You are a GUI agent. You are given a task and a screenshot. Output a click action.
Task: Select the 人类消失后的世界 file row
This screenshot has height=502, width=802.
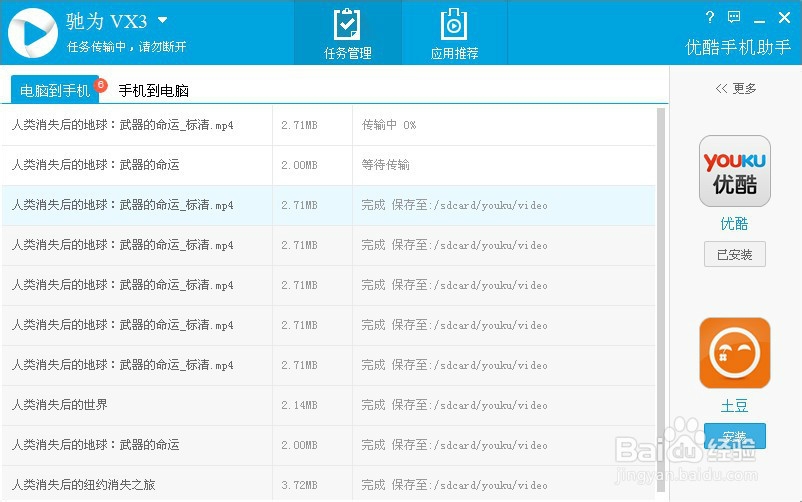coord(328,405)
